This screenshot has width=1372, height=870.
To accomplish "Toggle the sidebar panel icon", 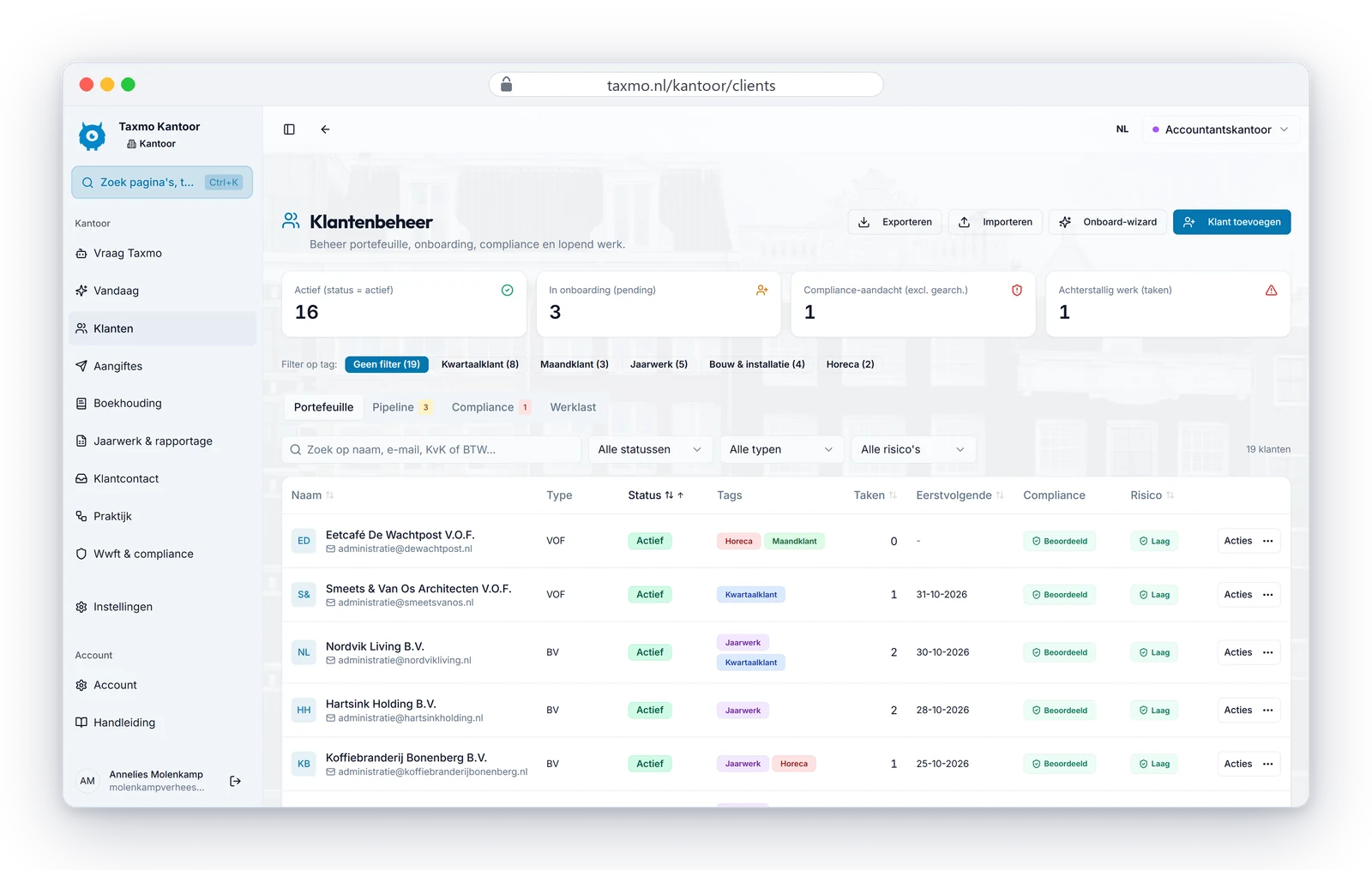I will pos(289,129).
